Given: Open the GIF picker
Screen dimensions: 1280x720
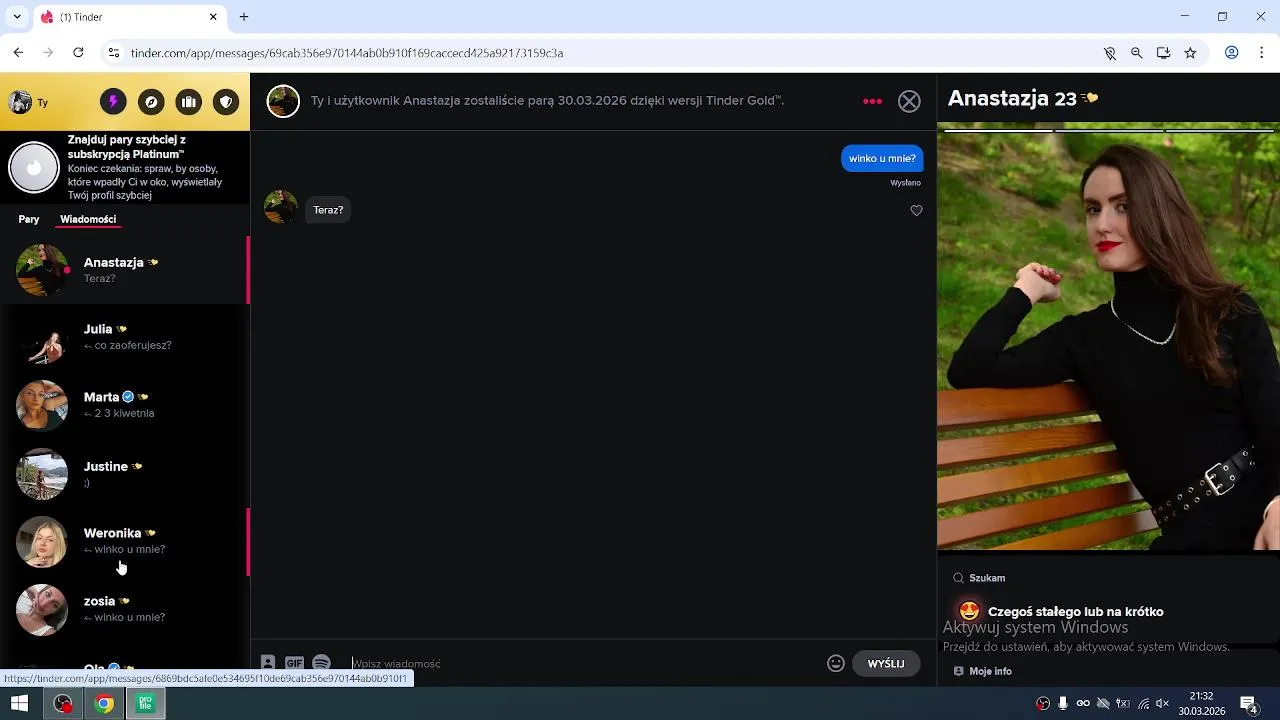Looking at the screenshot, I should [294, 663].
